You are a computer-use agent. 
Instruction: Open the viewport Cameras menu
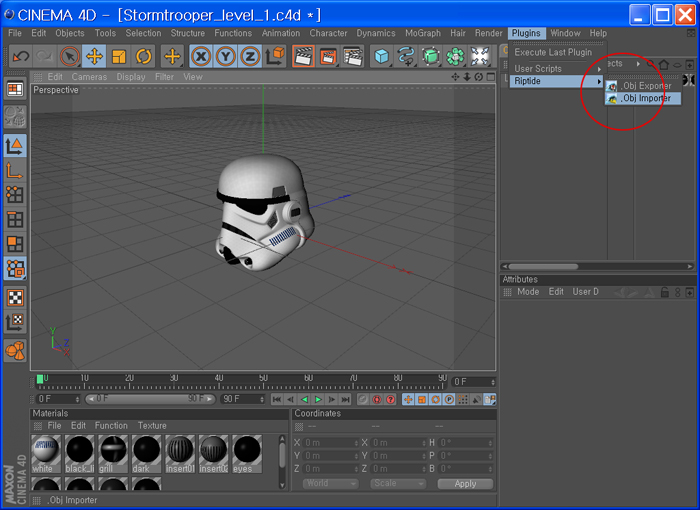[x=89, y=77]
